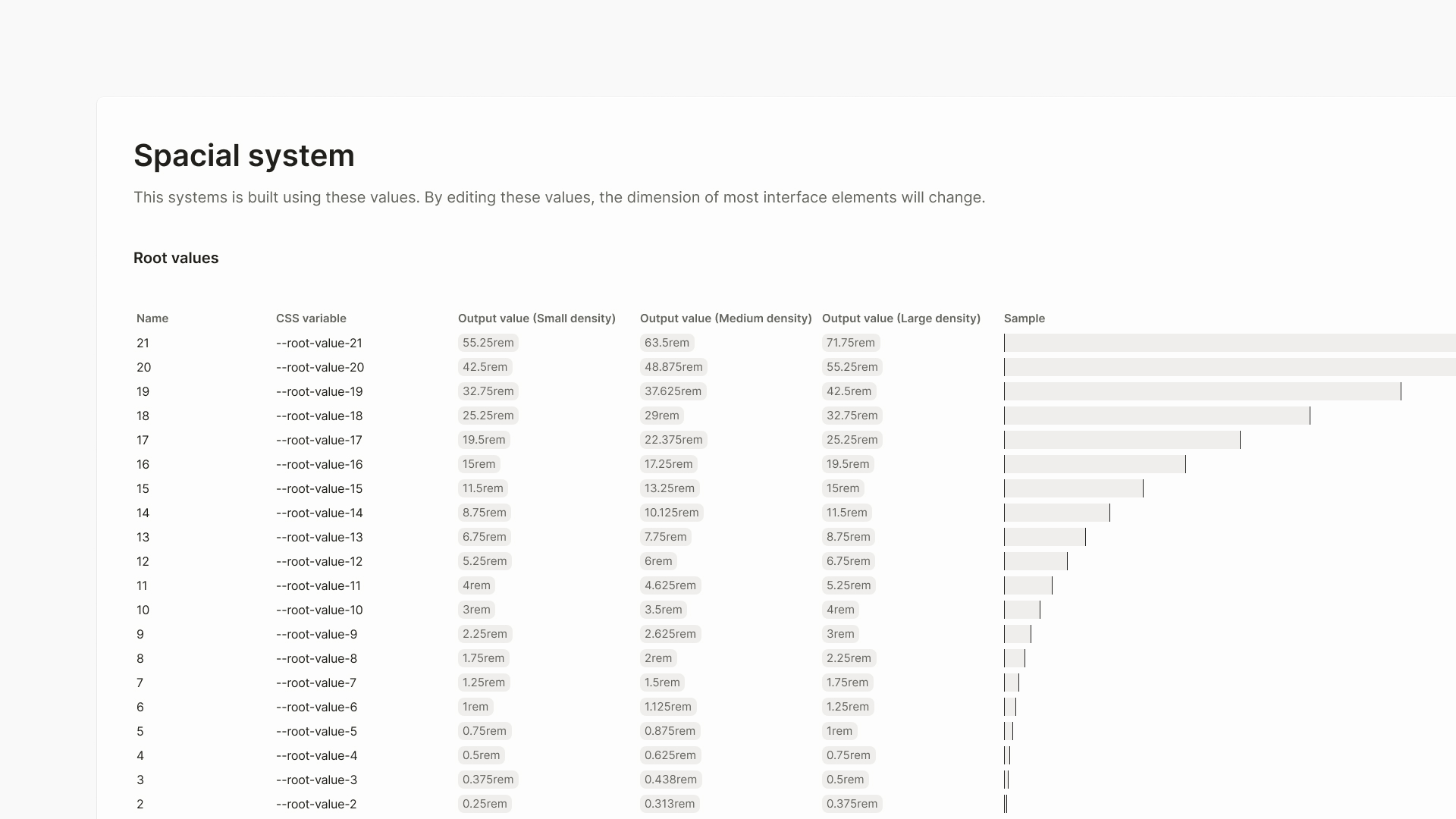
Task: Click the Output value (Medium density) header
Action: tap(725, 318)
